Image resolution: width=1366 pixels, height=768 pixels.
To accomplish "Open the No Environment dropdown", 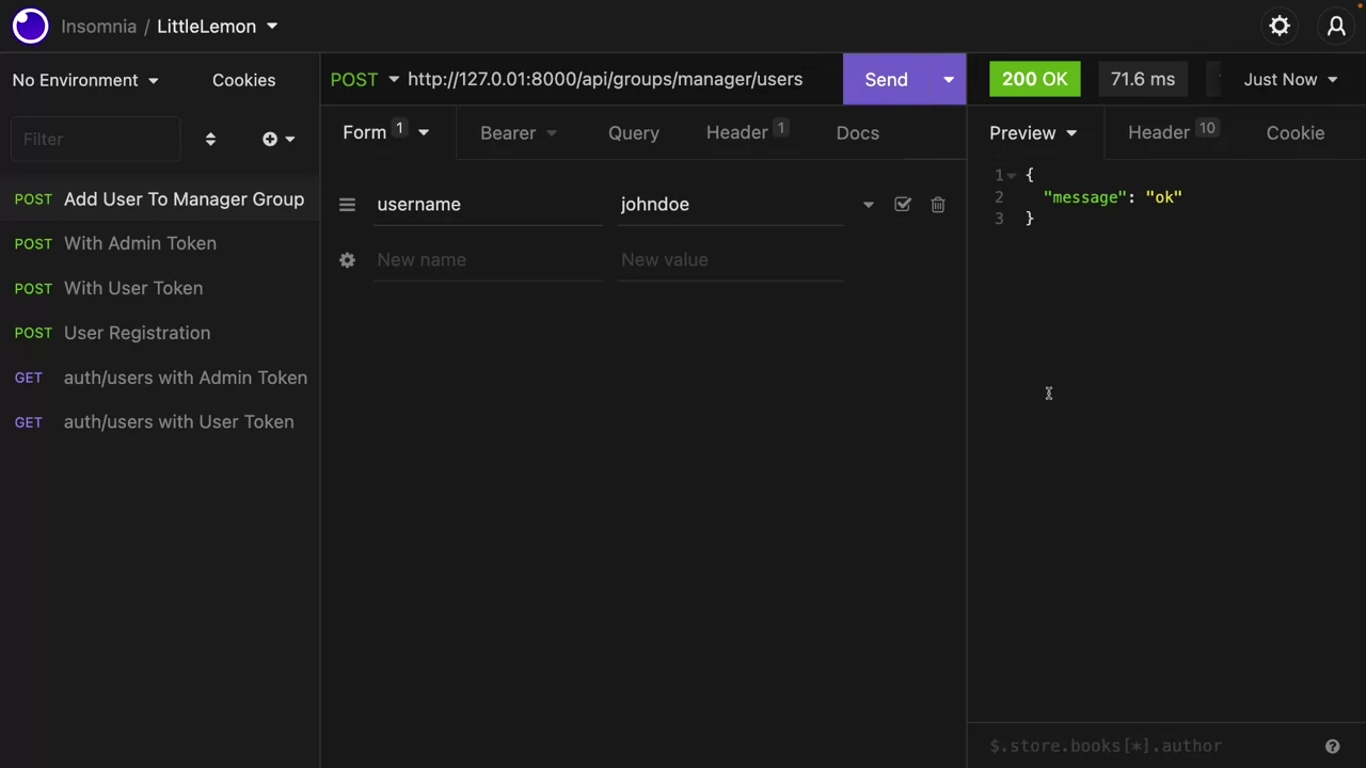I will [x=85, y=80].
